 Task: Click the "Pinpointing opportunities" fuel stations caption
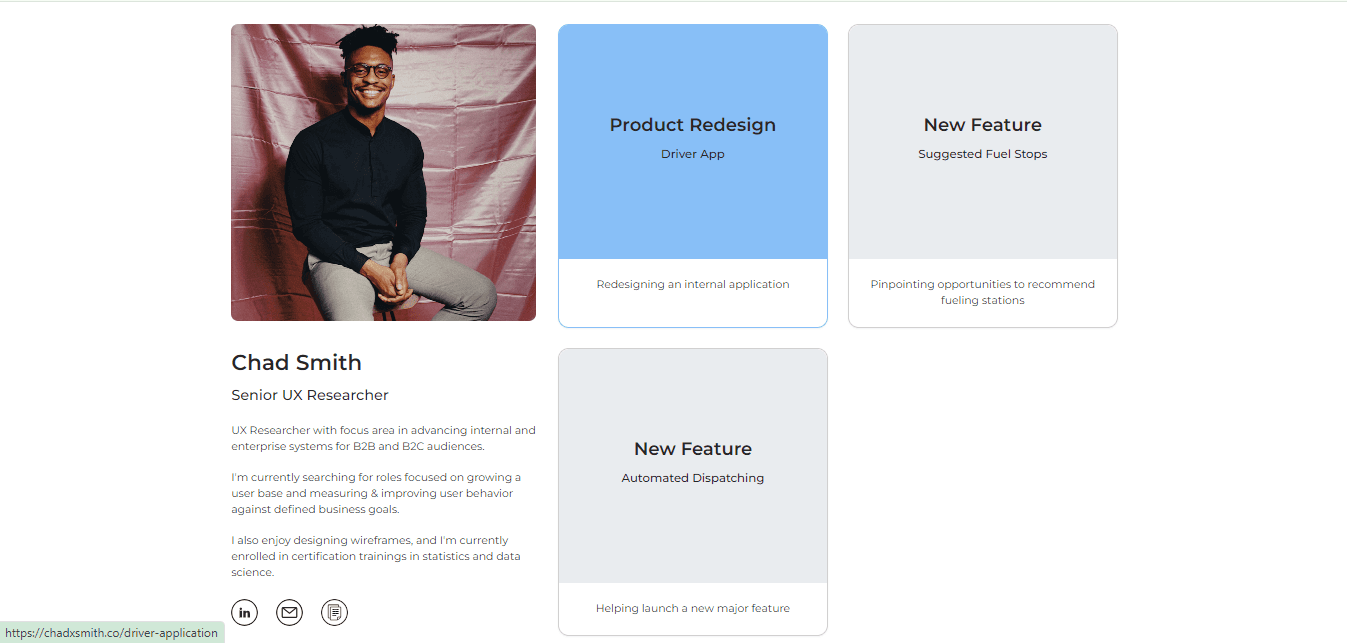click(983, 292)
